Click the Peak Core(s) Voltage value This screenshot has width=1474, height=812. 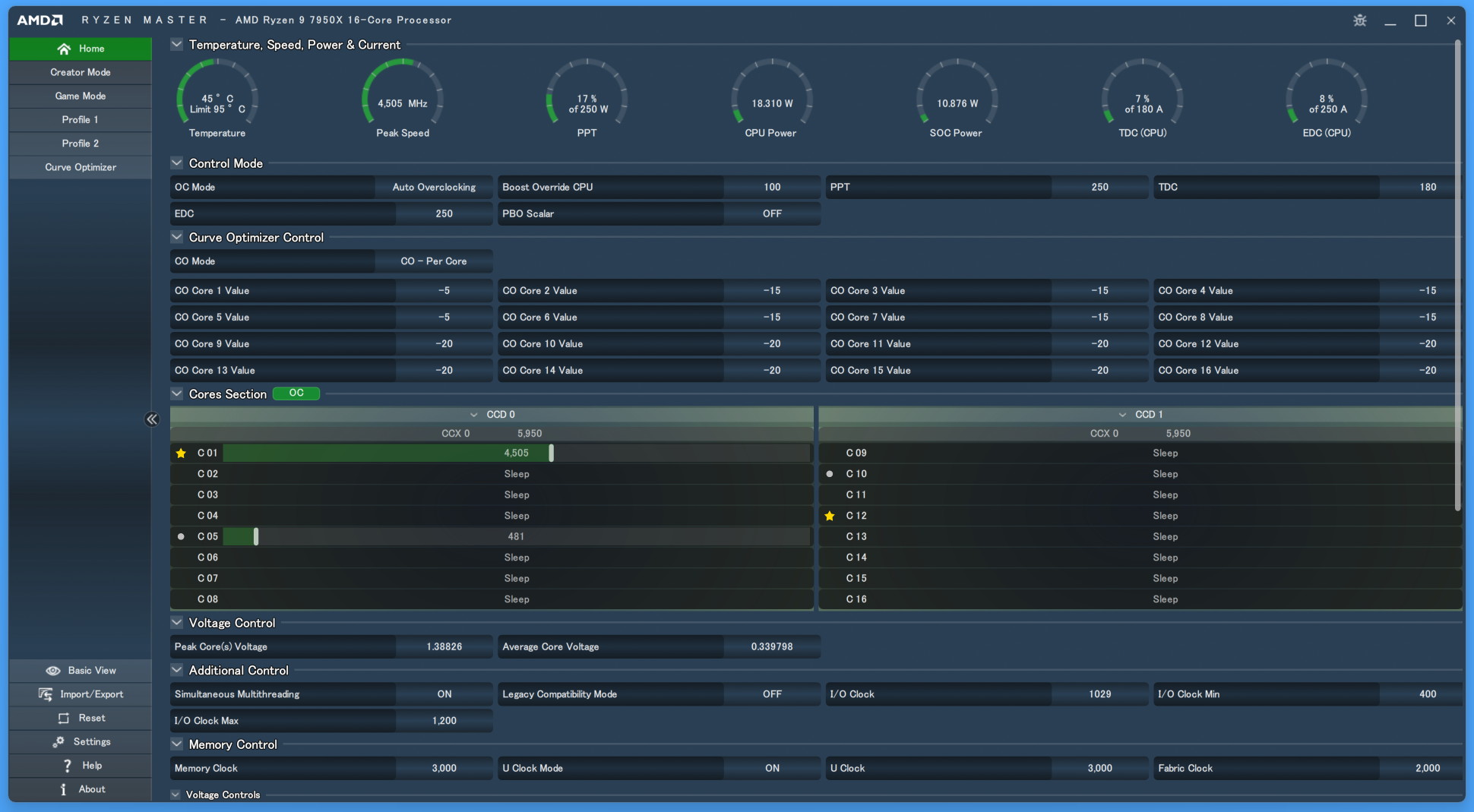tap(444, 647)
